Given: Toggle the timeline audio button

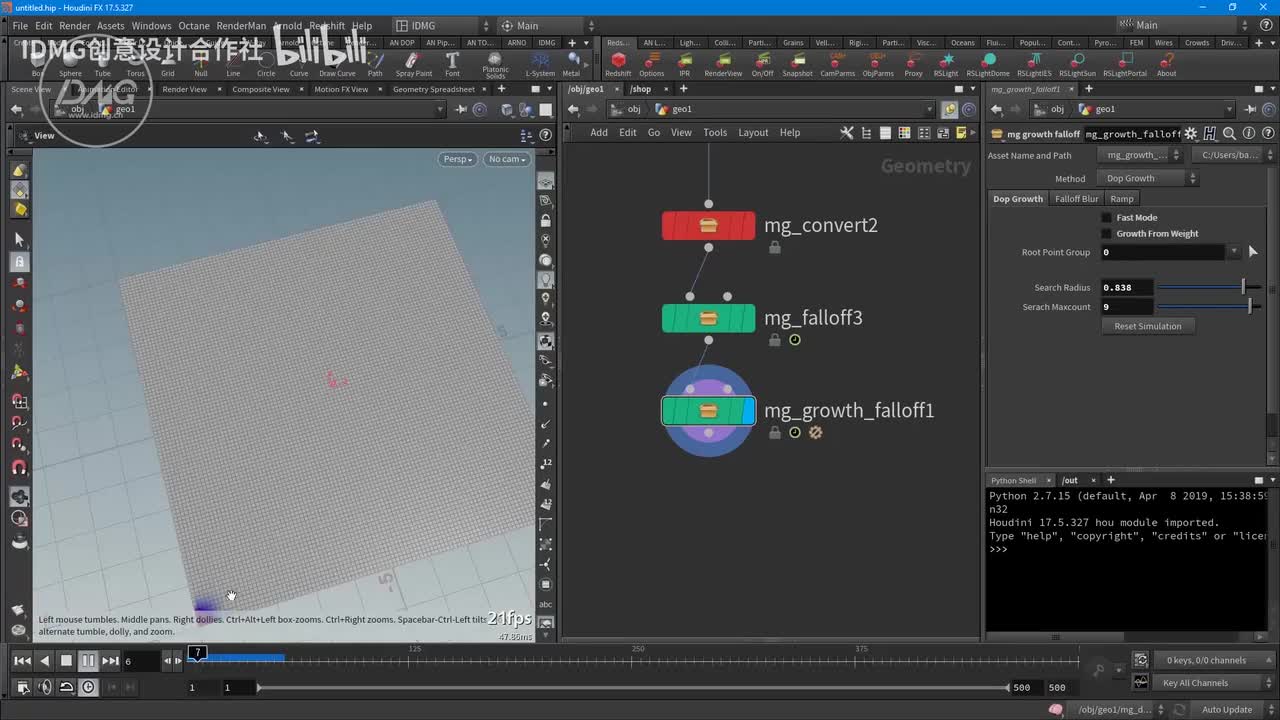Looking at the screenshot, I should (x=44, y=687).
